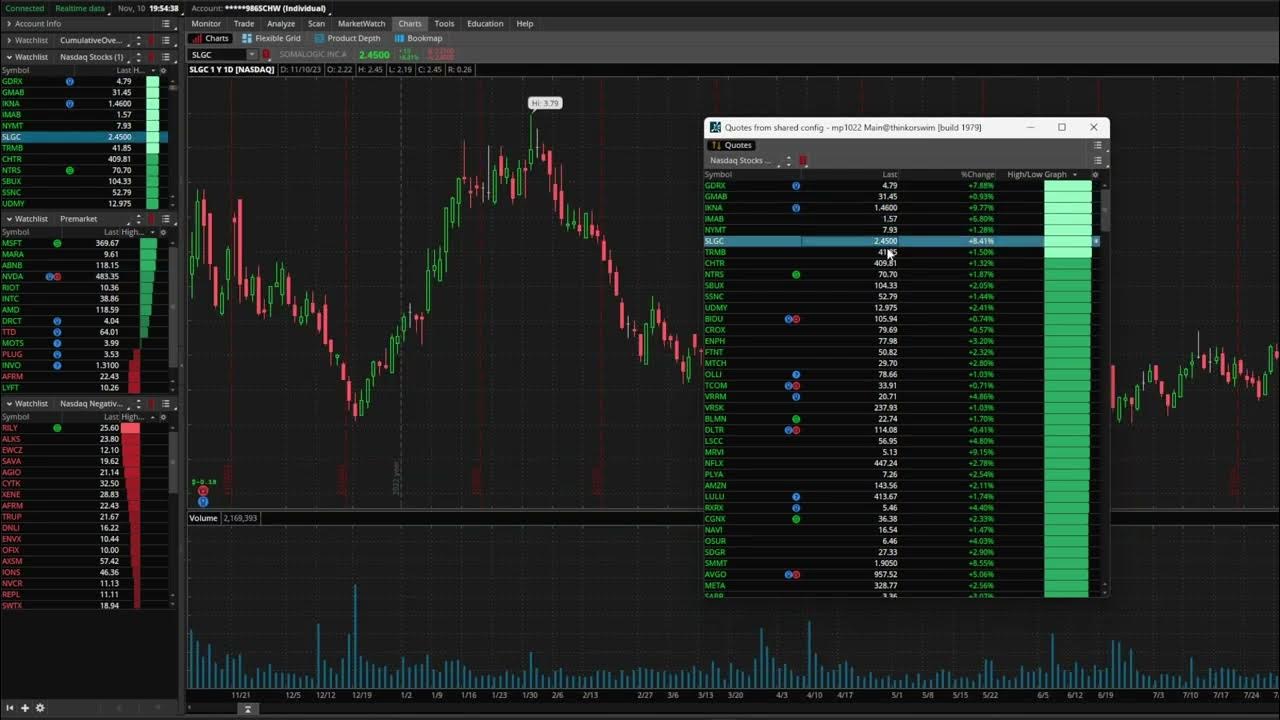Select NFLX row in Quotes window
1280x720 pixels.
pos(900,463)
